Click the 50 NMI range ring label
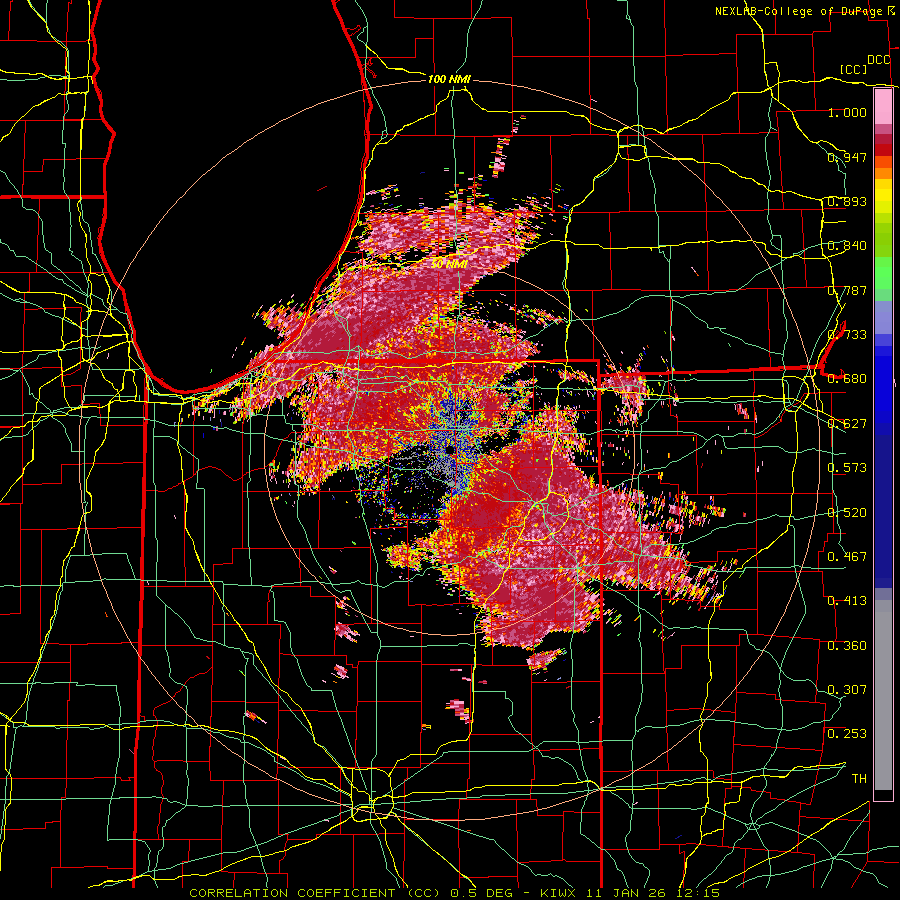This screenshot has height=900, width=900. [449, 264]
